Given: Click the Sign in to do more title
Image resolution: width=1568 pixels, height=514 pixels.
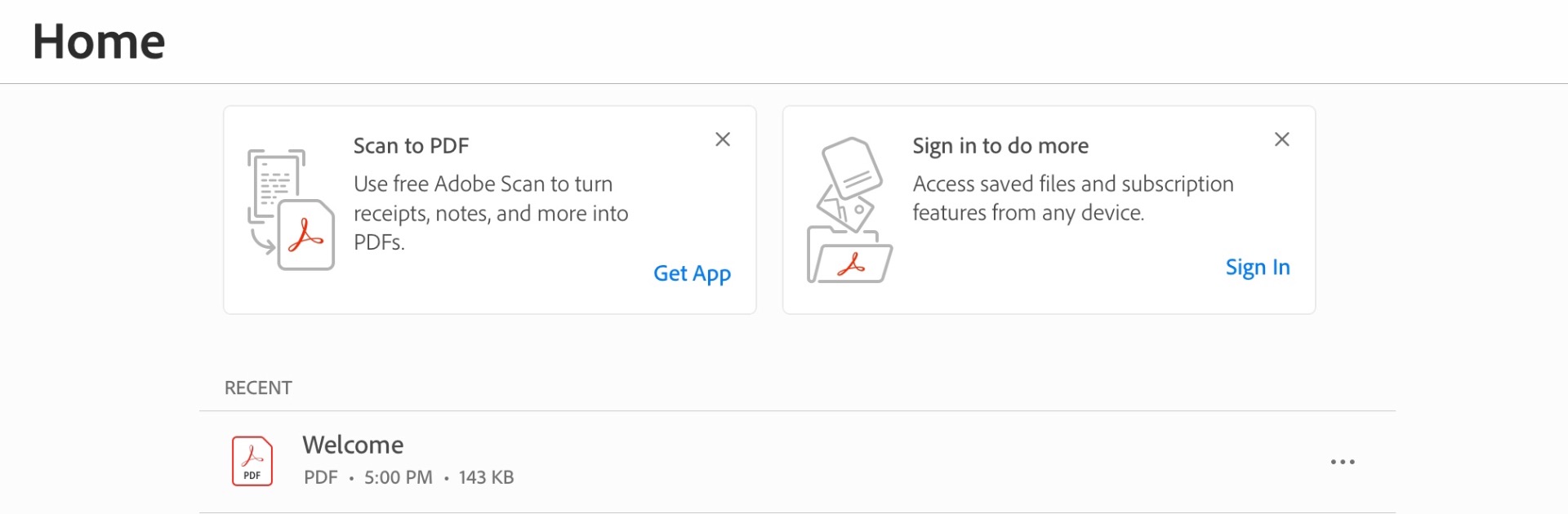Looking at the screenshot, I should click(x=1000, y=146).
